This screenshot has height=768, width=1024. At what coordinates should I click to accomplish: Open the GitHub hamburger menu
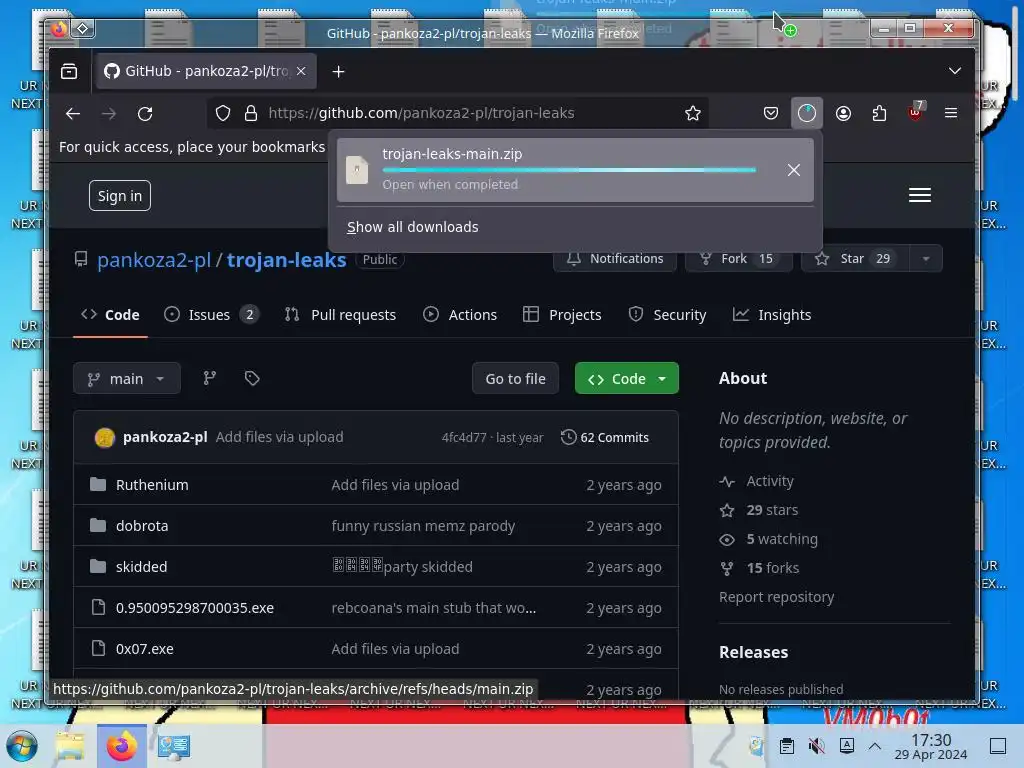[920, 195]
